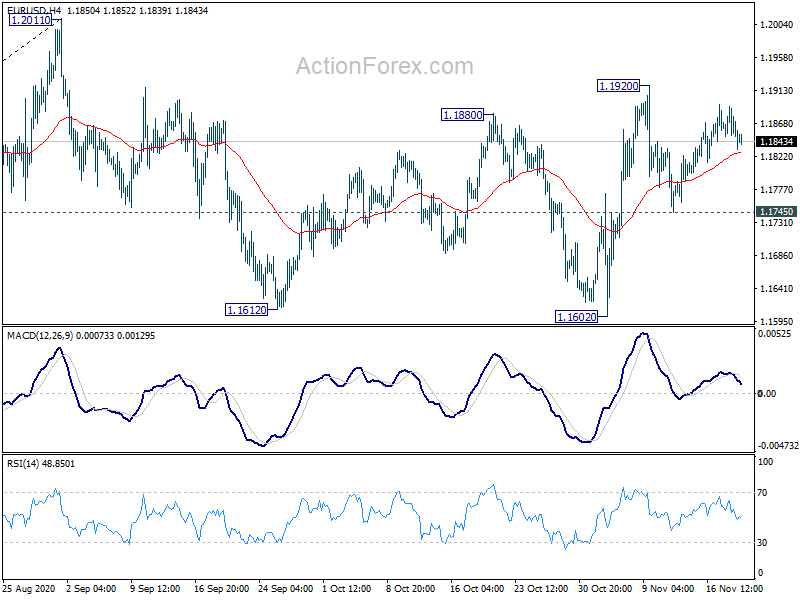
Task: Click the RSI 100 axis label
Action: click(x=766, y=462)
